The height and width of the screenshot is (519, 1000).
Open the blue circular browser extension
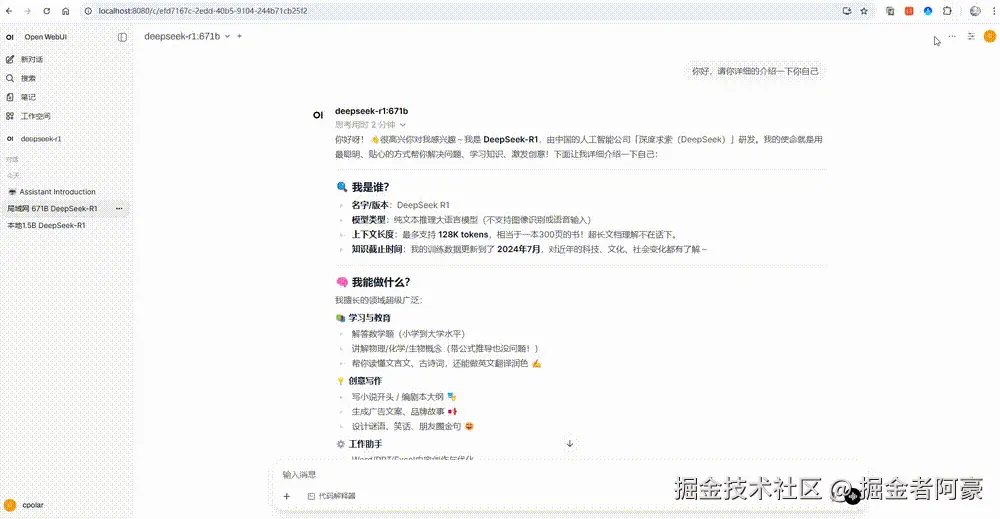click(x=928, y=11)
